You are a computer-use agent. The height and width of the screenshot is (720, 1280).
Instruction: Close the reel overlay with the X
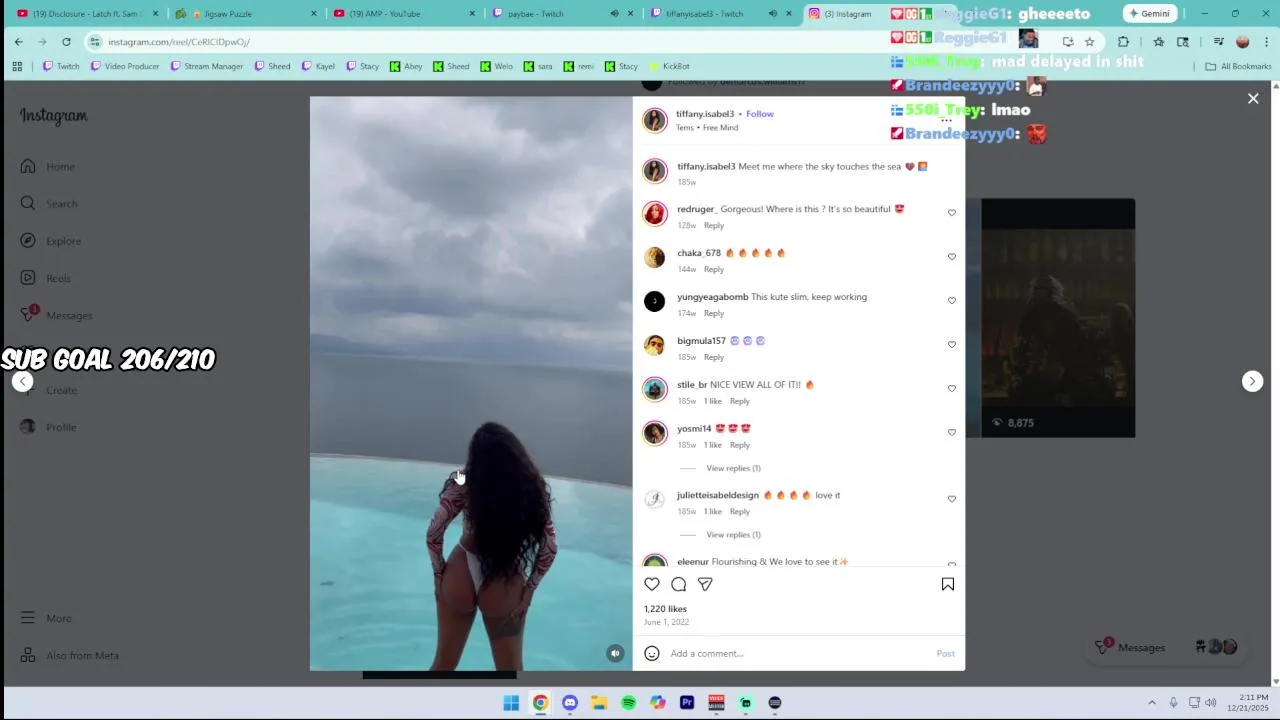1253,98
